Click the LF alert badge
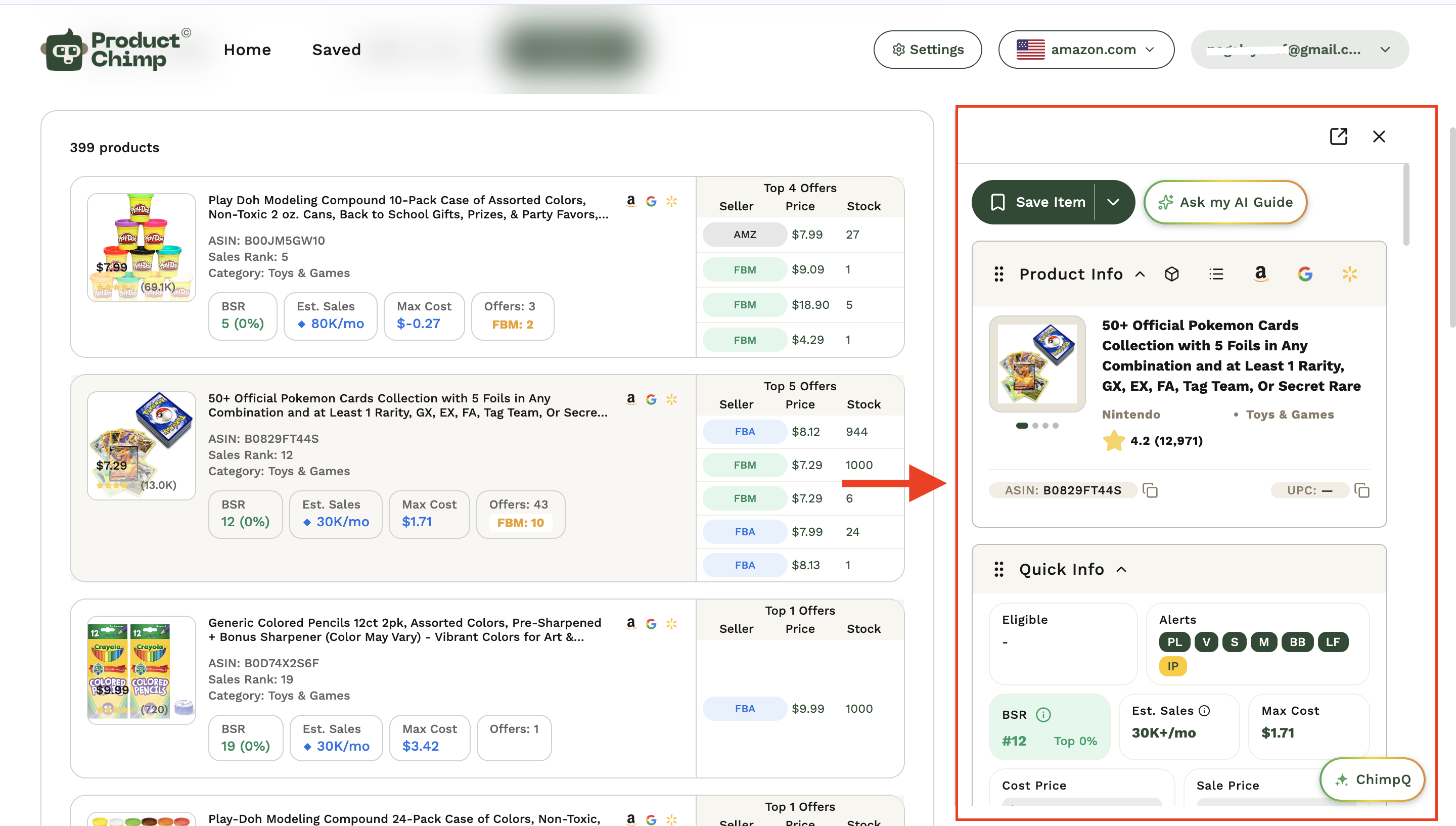 (x=1333, y=642)
